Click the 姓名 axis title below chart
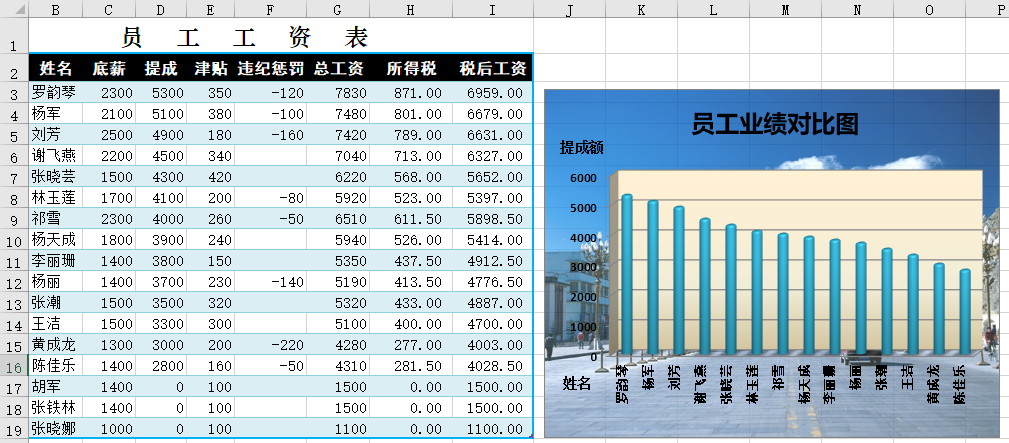This screenshot has width=1009, height=443. point(576,383)
